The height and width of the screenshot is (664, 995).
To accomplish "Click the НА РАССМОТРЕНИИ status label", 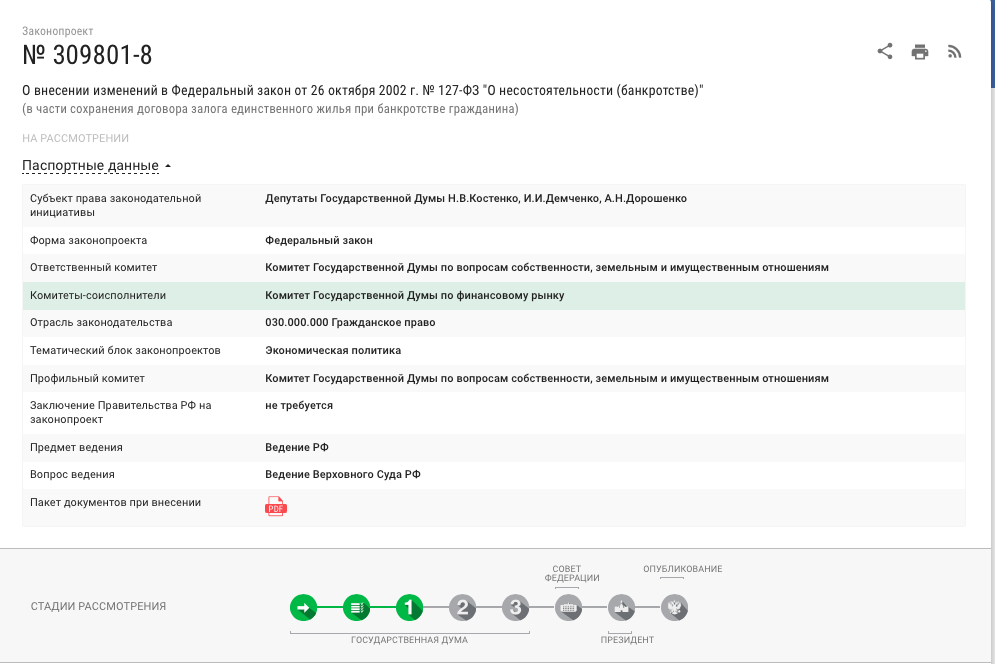I will click(76, 137).
